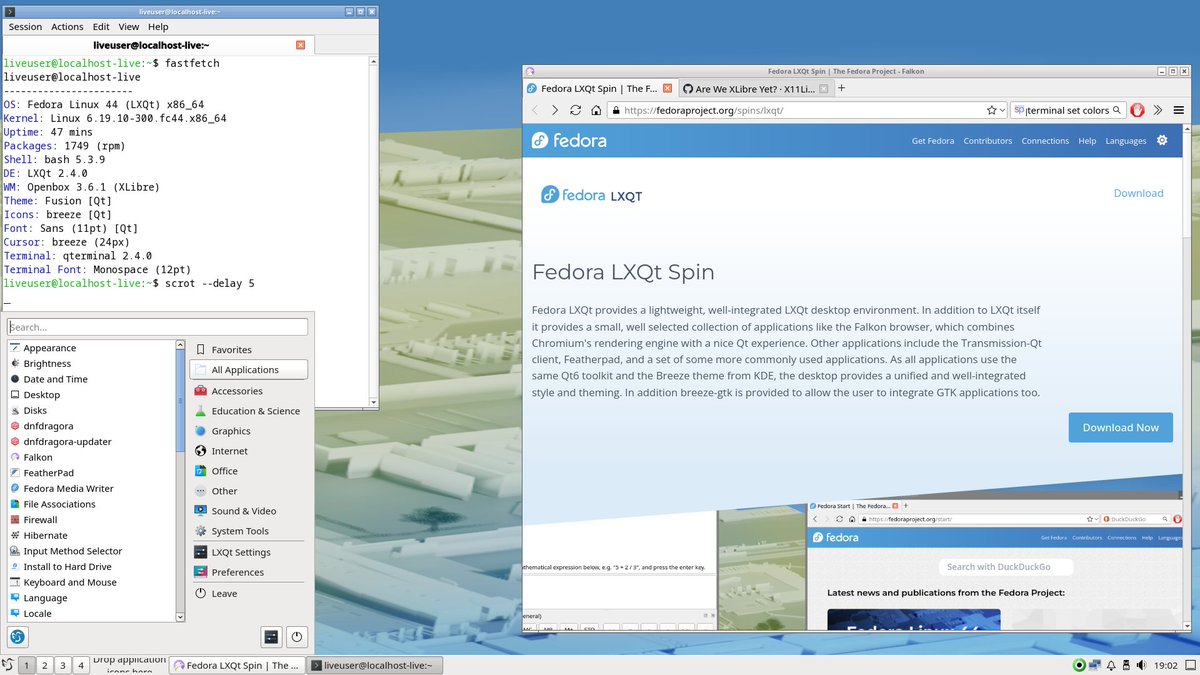Open Firewall configuration
This screenshot has height=675, width=1200.
92,520
